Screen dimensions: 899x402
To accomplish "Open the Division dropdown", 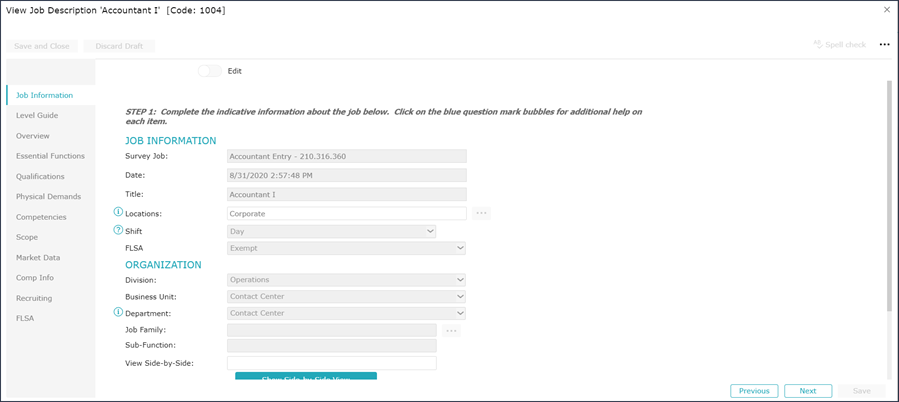I will click(x=347, y=280).
